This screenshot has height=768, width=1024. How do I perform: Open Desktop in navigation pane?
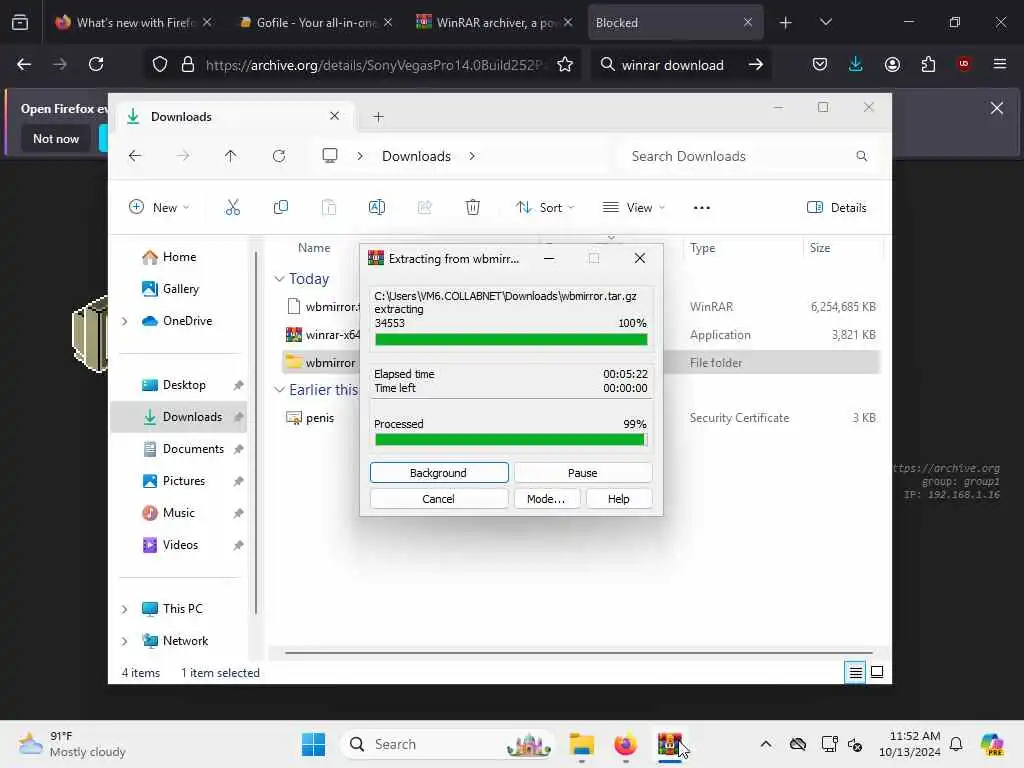click(184, 385)
